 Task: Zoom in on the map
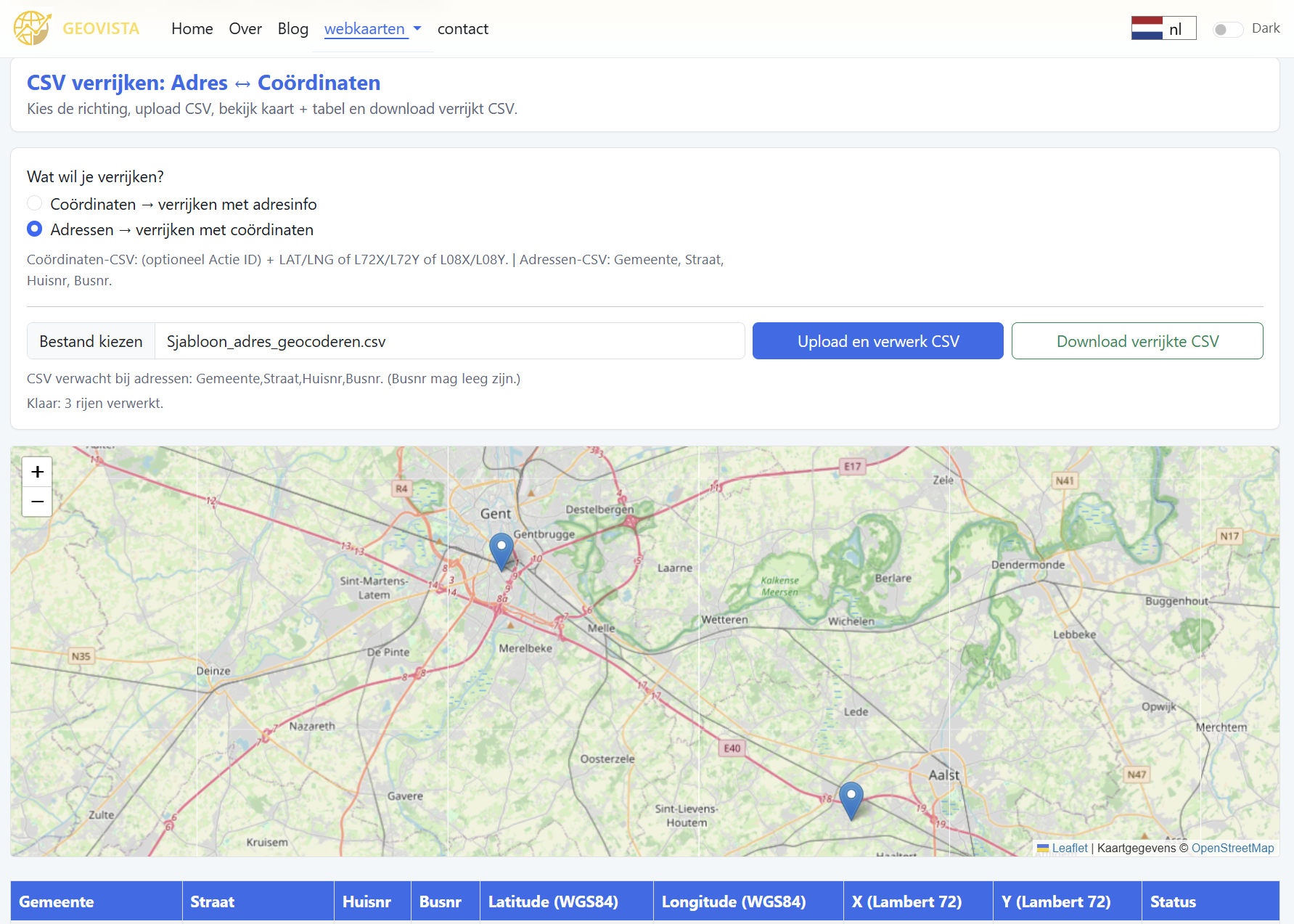click(37, 472)
